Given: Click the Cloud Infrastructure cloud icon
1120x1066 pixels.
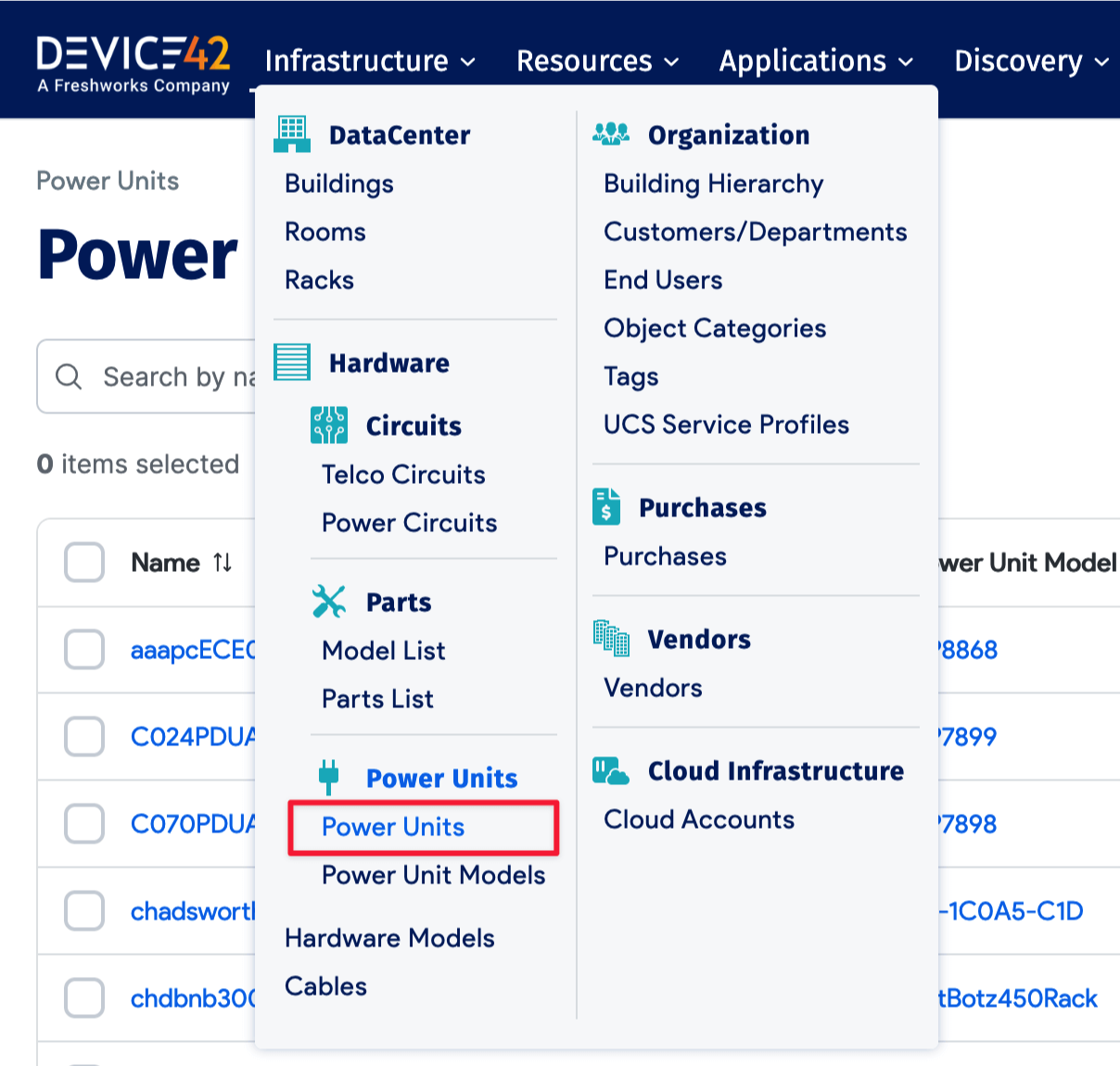Looking at the screenshot, I should point(611,770).
